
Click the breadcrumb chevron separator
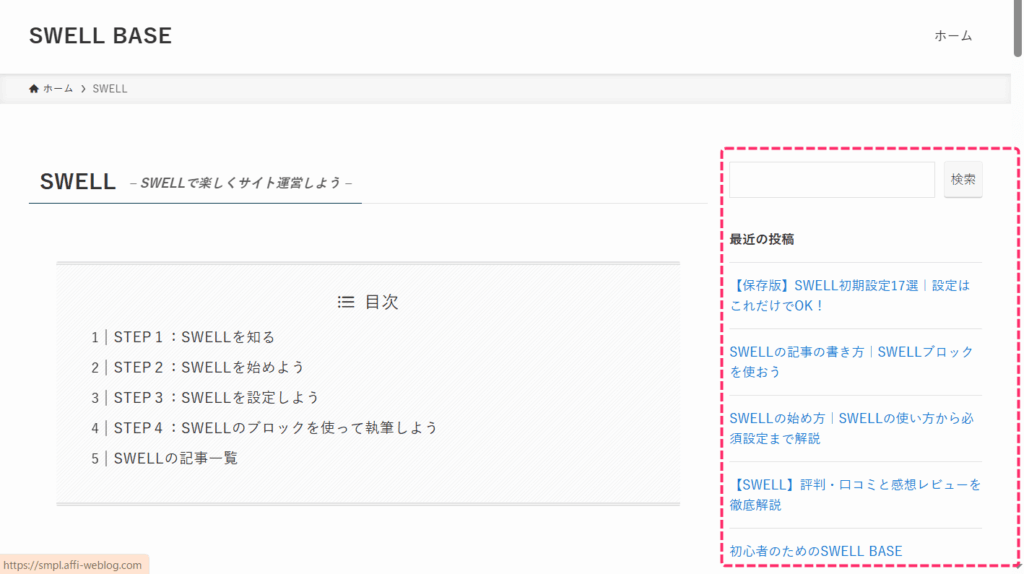(x=83, y=89)
